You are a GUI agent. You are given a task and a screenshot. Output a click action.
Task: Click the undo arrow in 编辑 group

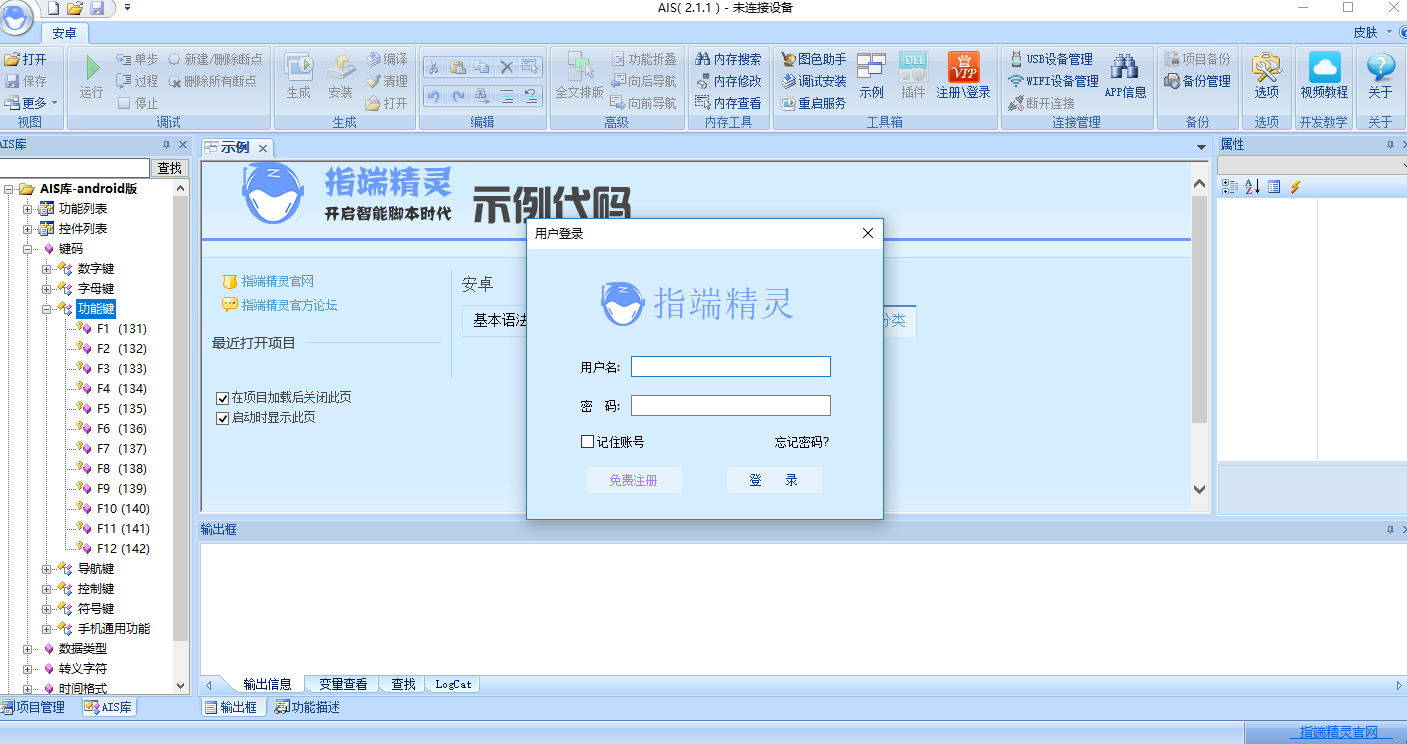click(434, 96)
